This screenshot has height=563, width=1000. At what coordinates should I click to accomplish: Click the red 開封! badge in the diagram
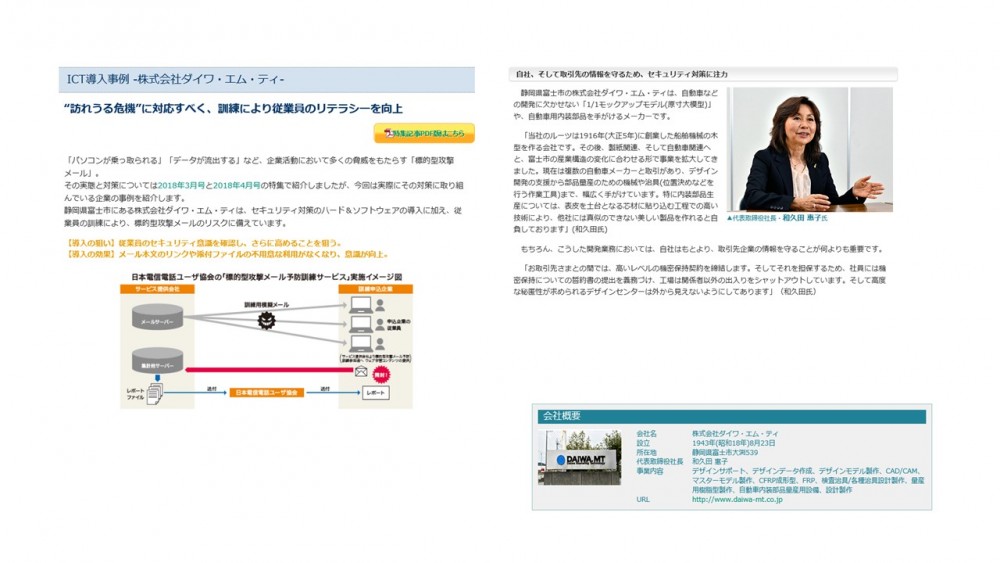point(381,375)
